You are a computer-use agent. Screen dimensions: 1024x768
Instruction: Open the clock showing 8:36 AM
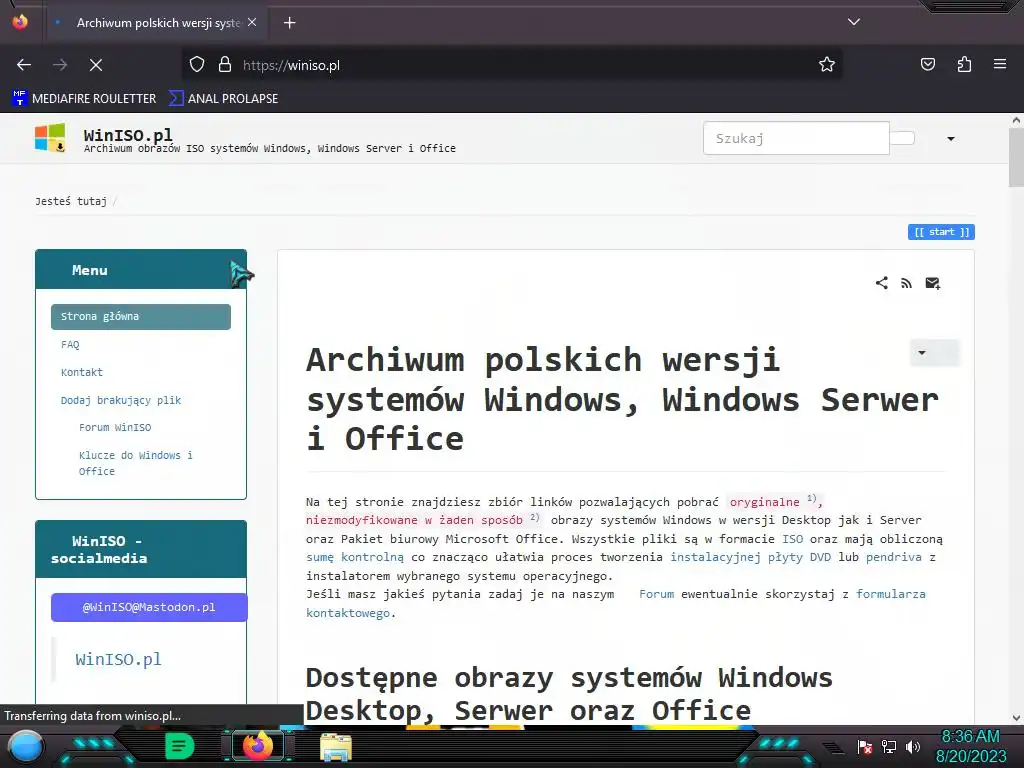(x=971, y=746)
